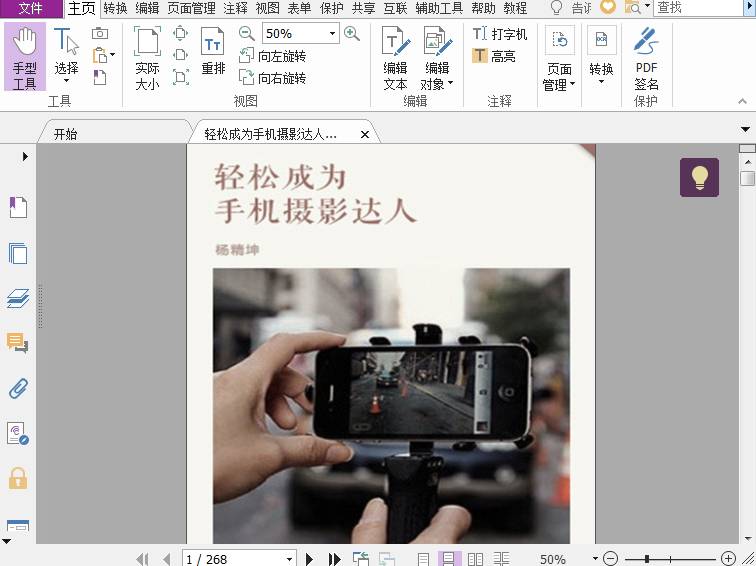Click the Highlight (高亮) button
Image resolution: width=756 pixels, height=566 pixels.
click(495, 56)
